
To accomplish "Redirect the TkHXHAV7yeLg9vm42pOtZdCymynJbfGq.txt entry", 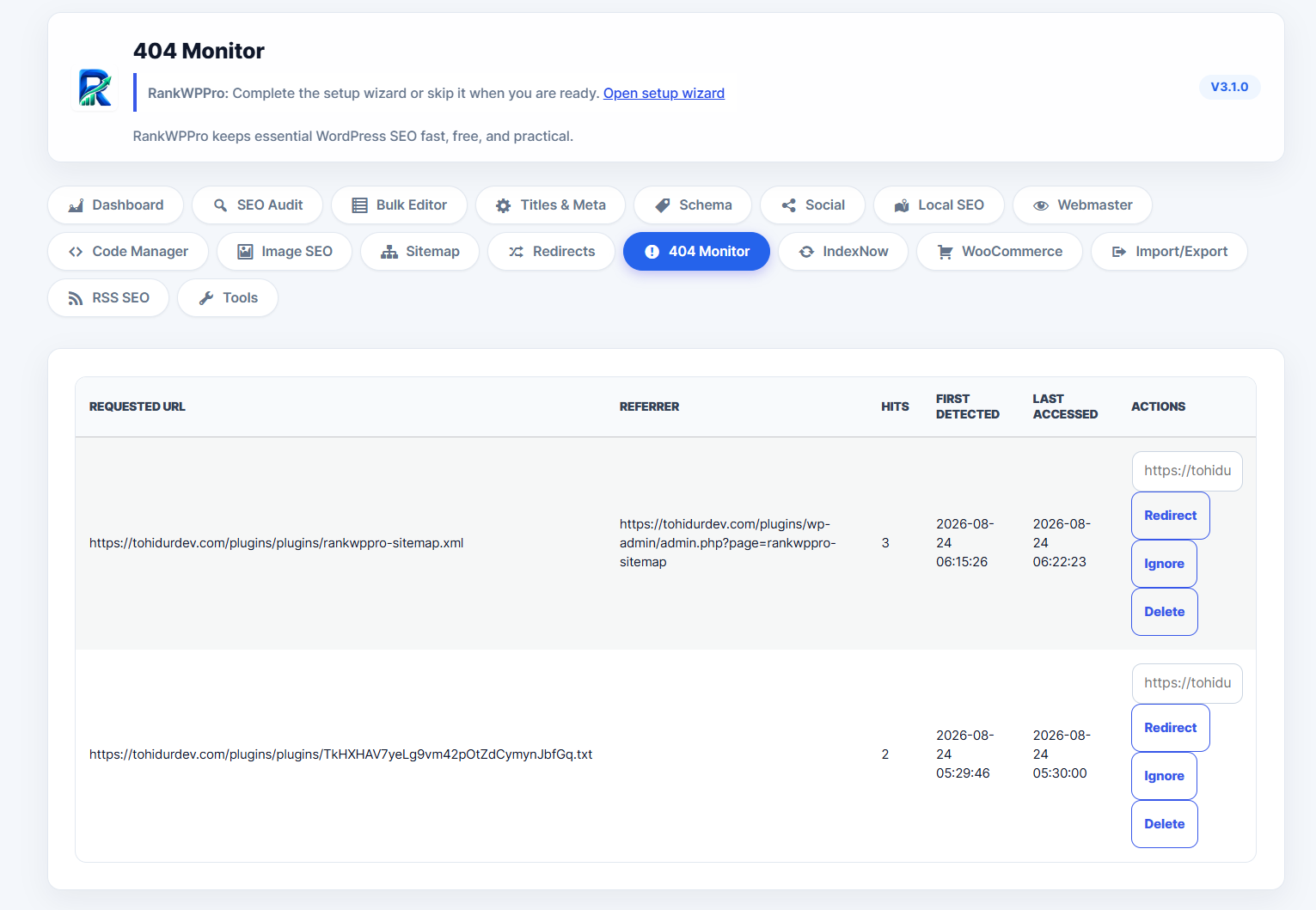I will [x=1171, y=728].
